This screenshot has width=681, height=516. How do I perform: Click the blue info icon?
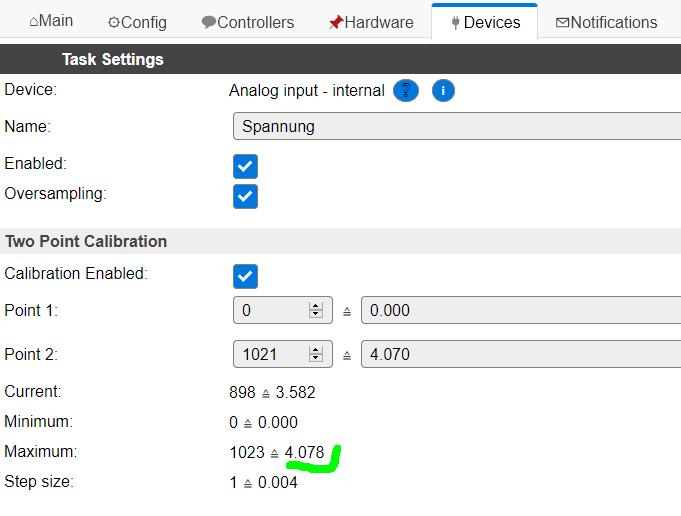point(443,91)
